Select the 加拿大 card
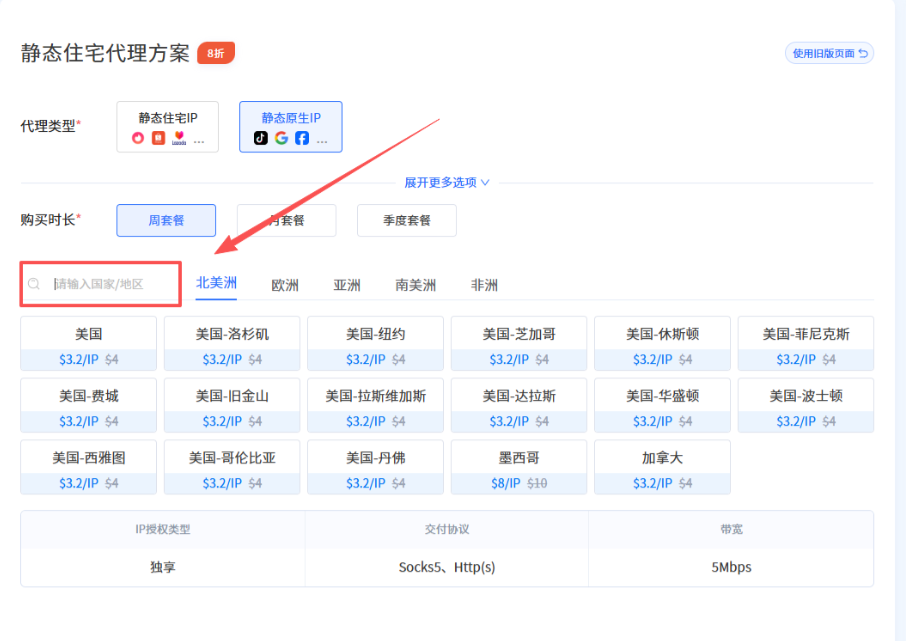906x641 pixels. click(x=662, y=467)
